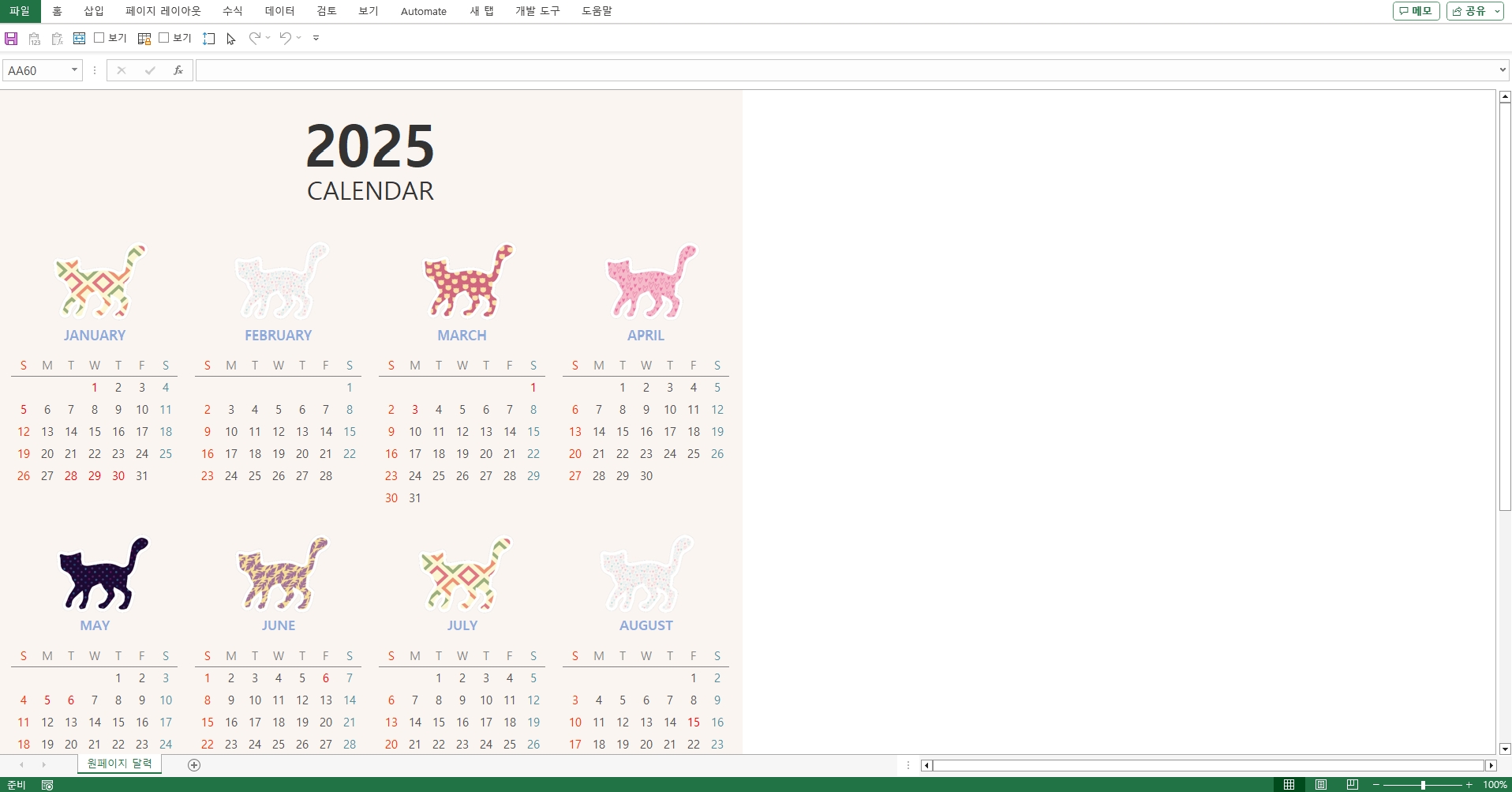Switch to Normal view in status bar
The image size is (1512, 792).
pos(1289,785)
